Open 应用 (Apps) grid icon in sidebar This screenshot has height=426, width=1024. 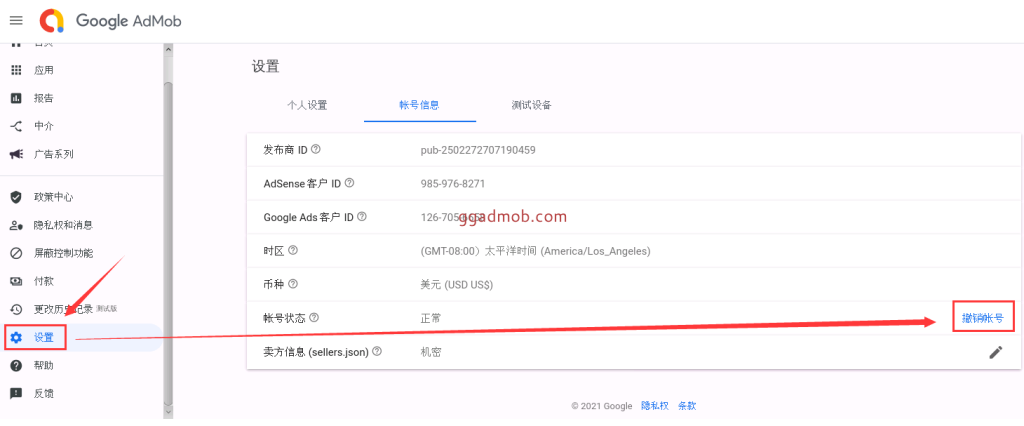click(x=16, y=70)
